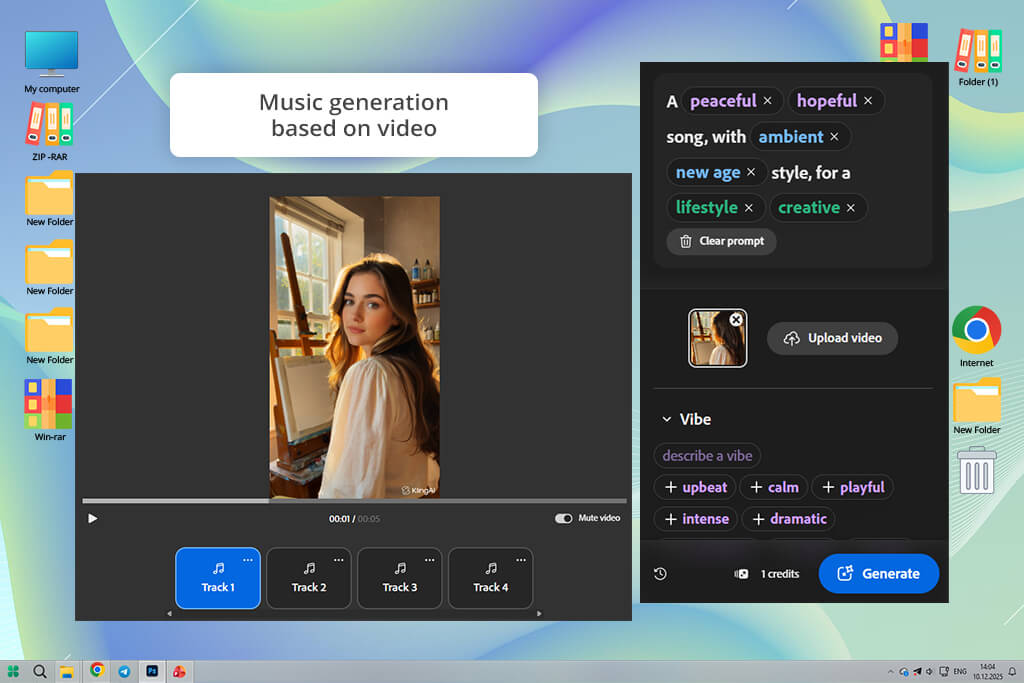Remove the lifestyle tag
The image size is (1024, 683).
pyautogui.click(x=748, y=208)
